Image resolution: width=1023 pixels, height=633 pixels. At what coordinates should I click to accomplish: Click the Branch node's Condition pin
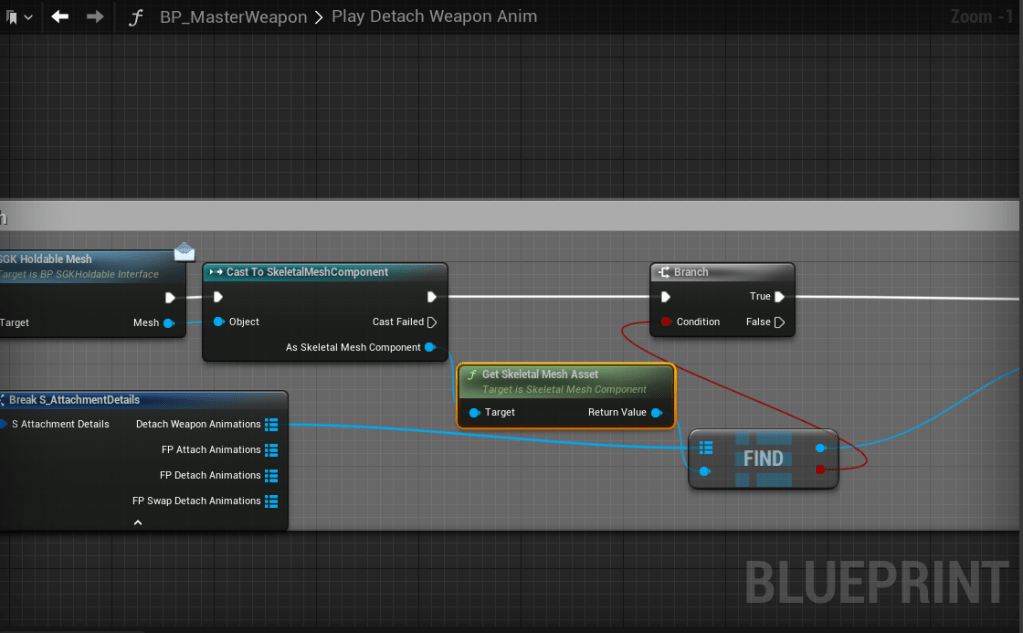[666, 322]
